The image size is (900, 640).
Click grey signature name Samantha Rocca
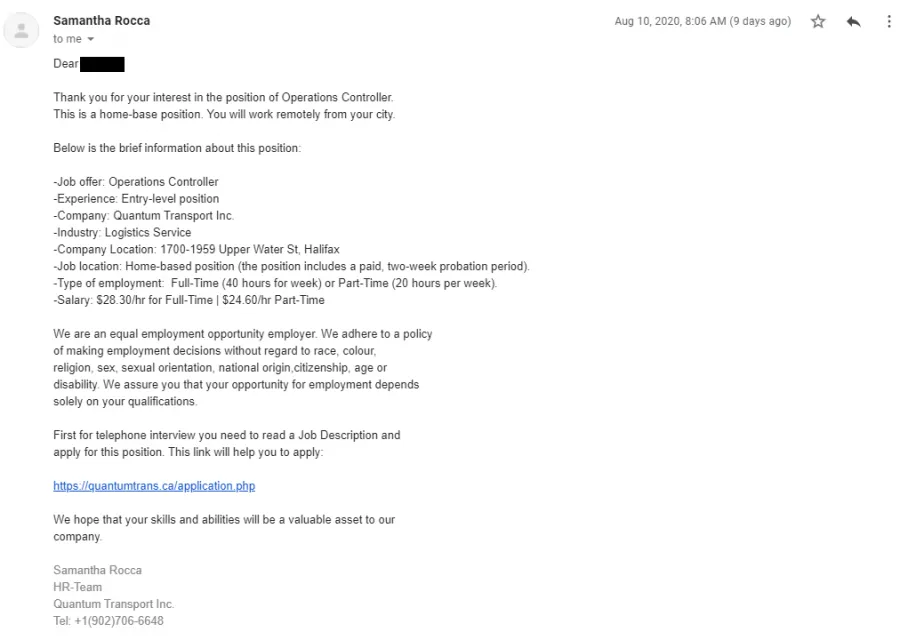click(98, 570)
